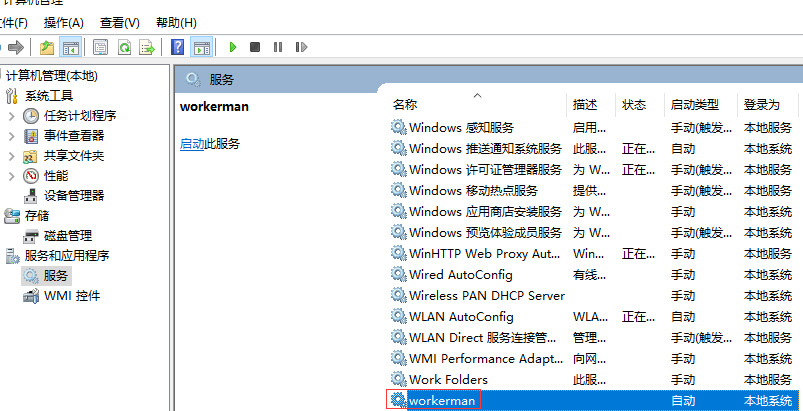803x411 pixels.
Task: Click the restart service icon
Action: [301, 48]
